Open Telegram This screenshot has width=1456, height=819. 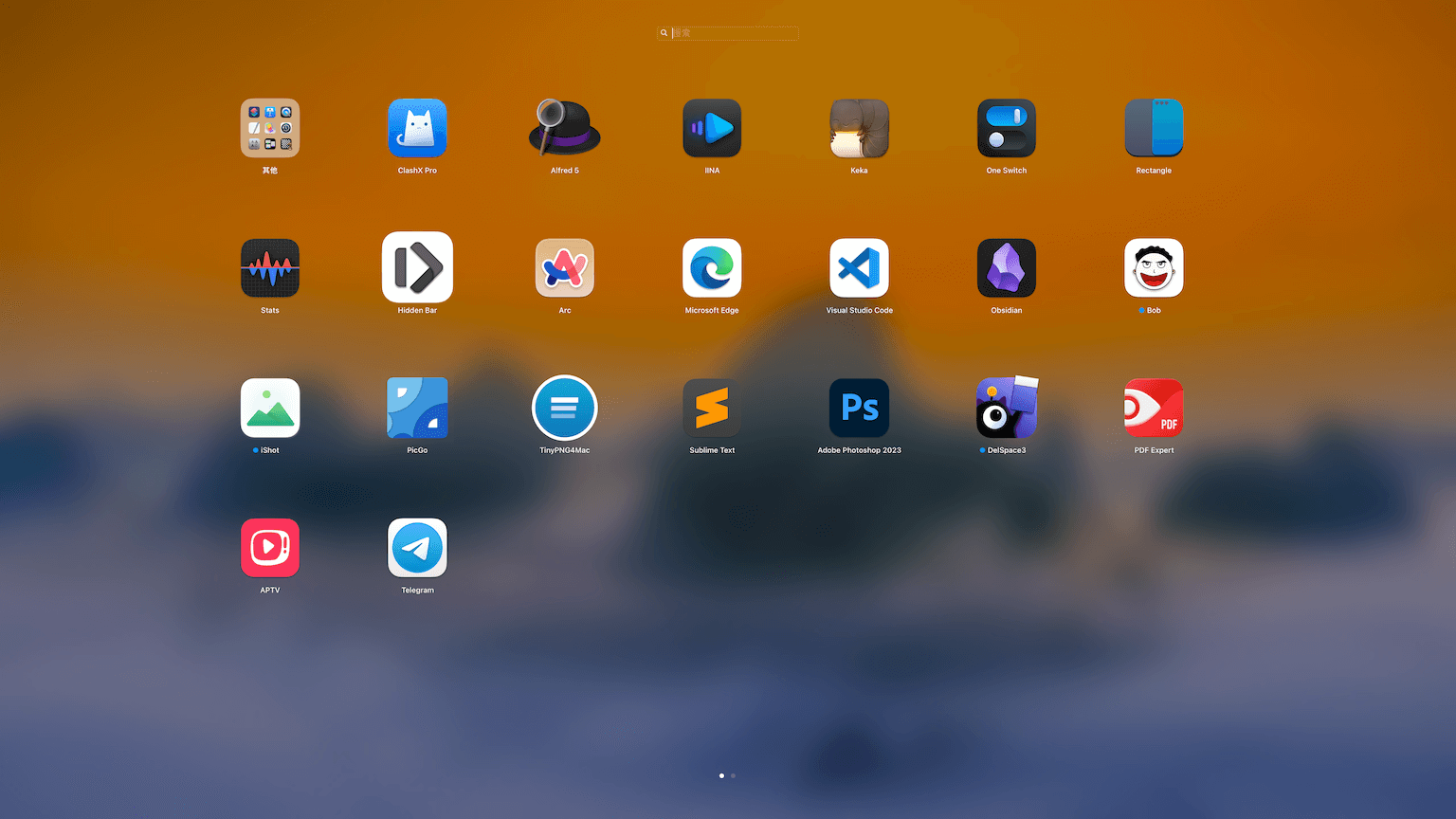coord(417,548)
